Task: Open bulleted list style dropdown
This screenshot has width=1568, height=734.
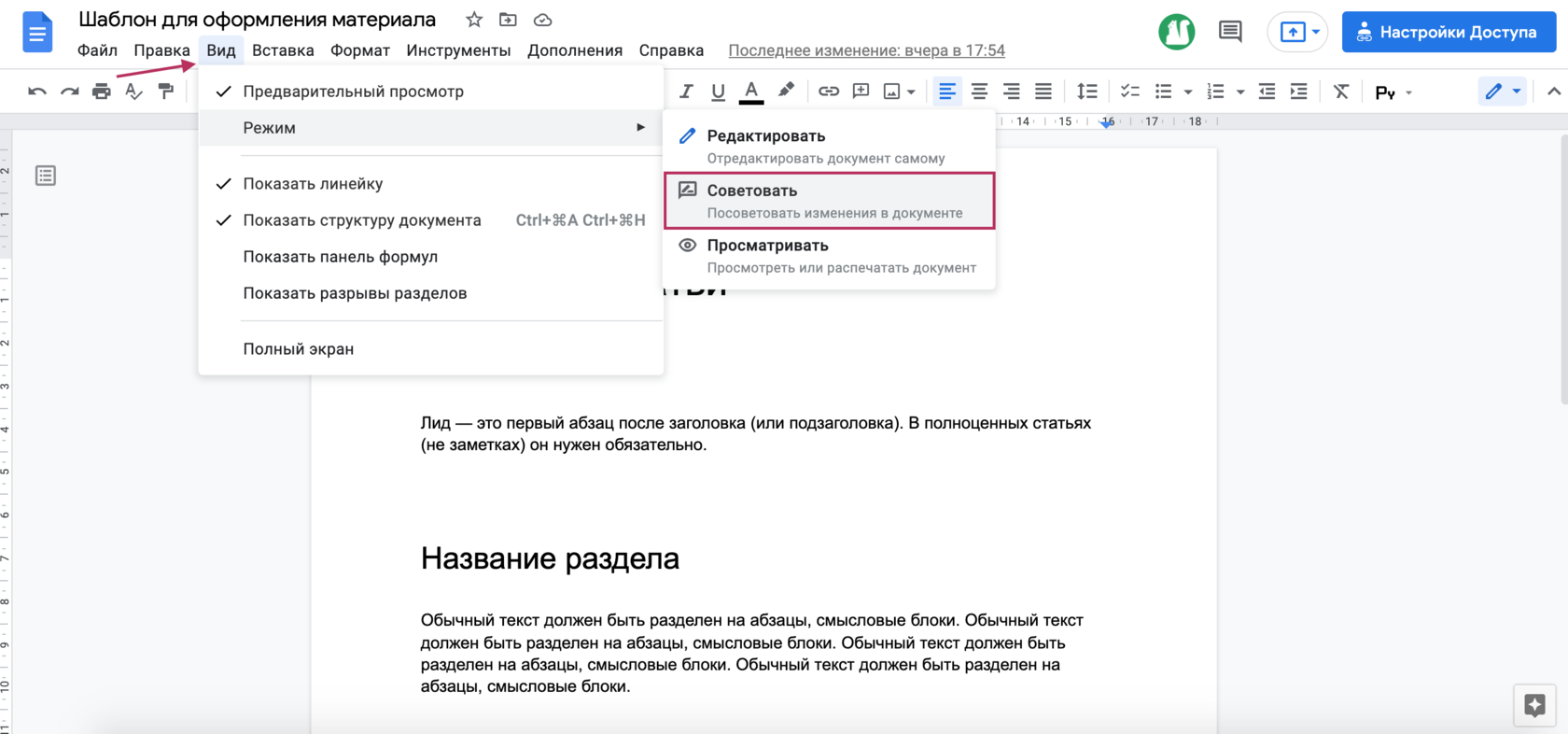Action: pyautogui.click(x=1187, y=92)
